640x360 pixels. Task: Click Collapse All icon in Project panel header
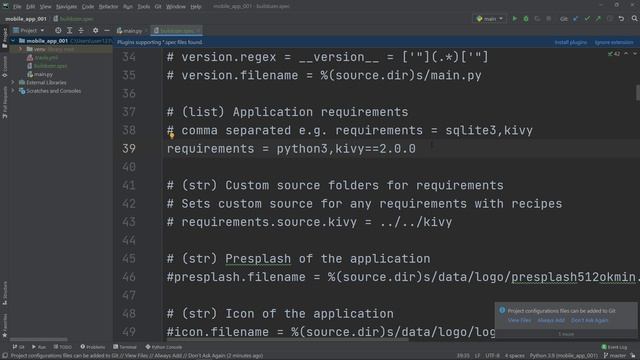click(81, 30)
